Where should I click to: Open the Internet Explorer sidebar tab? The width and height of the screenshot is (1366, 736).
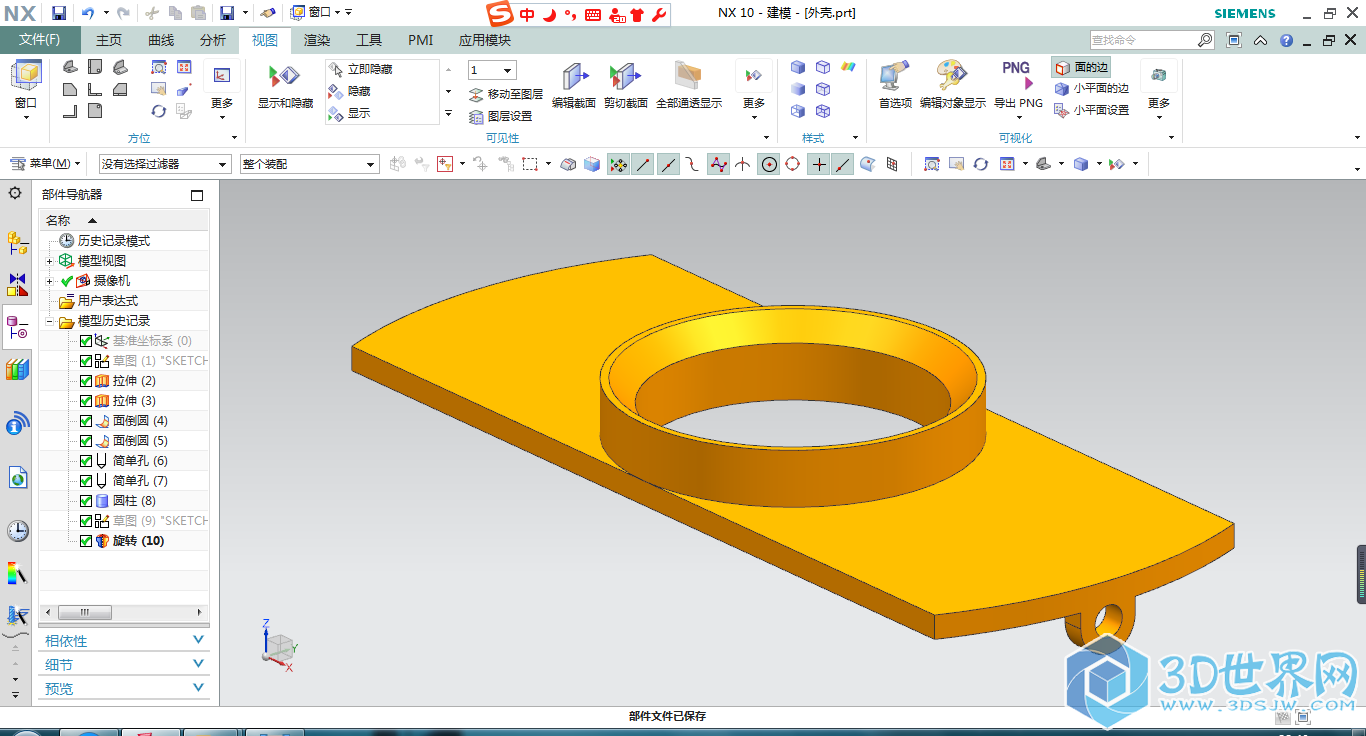(x=17, y=478)
